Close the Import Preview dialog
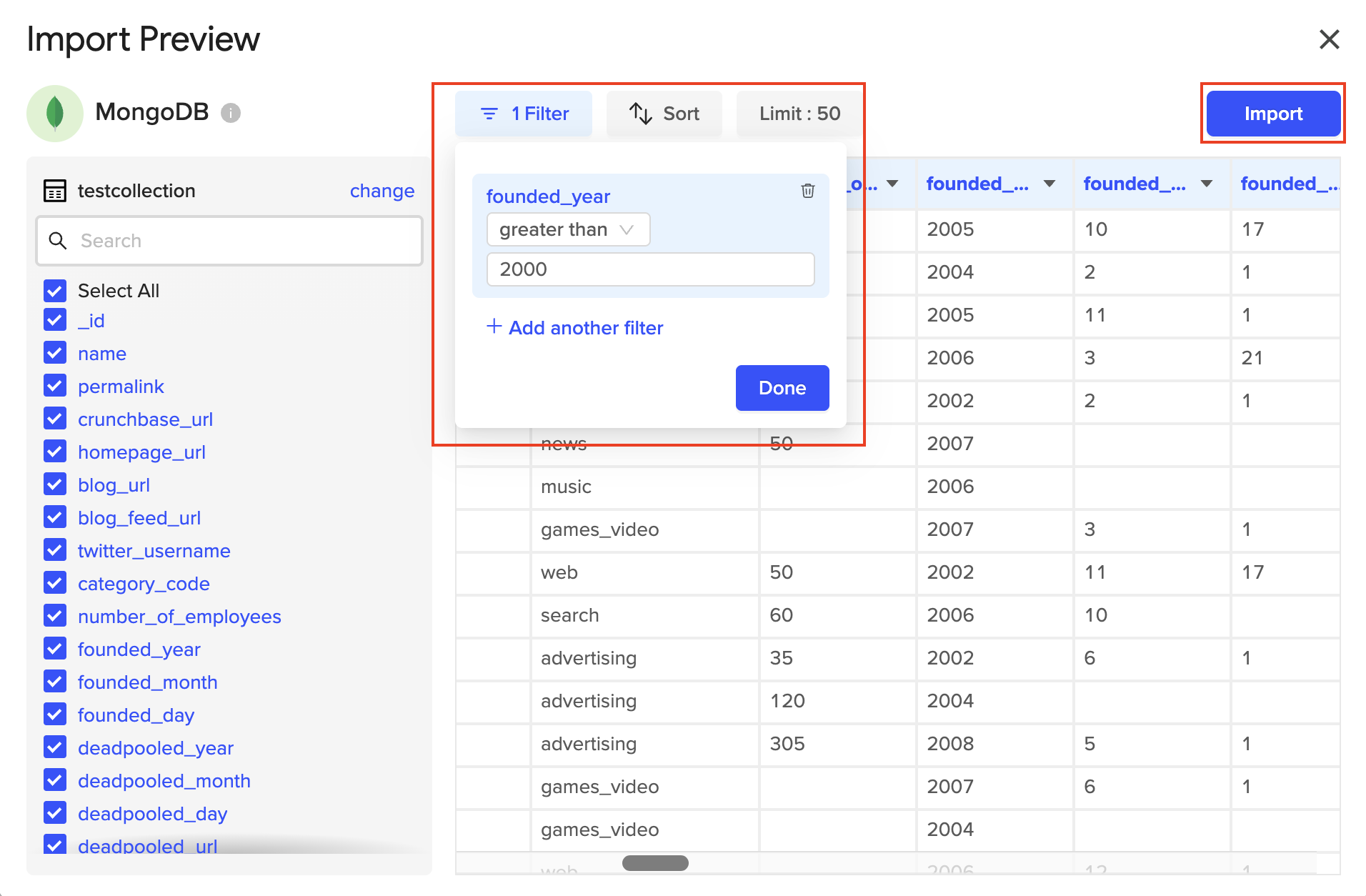1366x896 pixels. coord(1329,39)
